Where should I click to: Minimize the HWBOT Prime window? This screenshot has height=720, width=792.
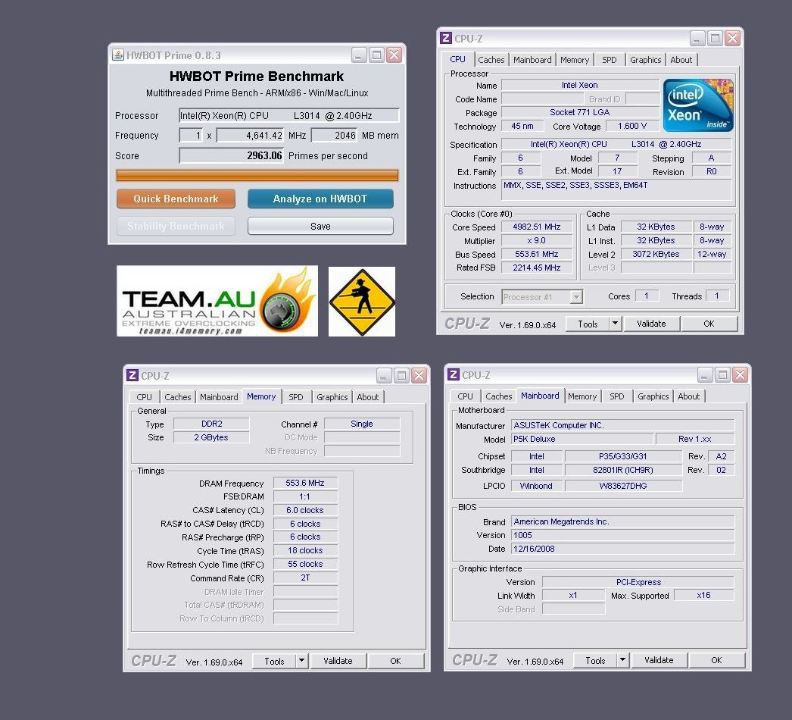(359, 55)
